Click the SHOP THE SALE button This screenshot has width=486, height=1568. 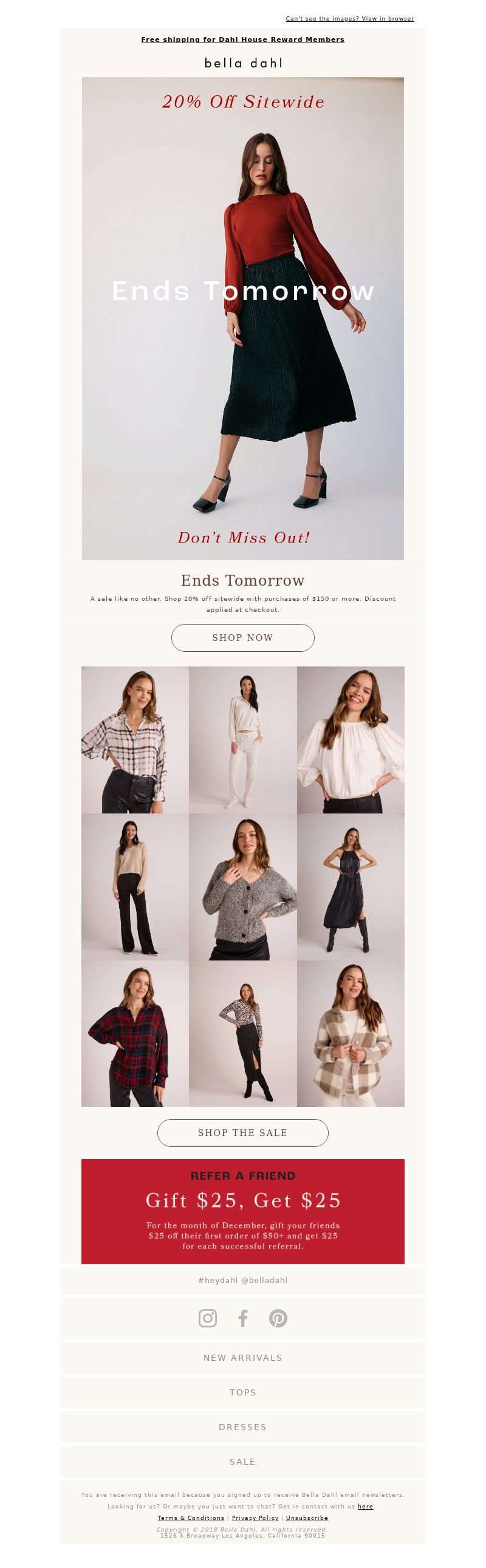(x=243, y=1132)
